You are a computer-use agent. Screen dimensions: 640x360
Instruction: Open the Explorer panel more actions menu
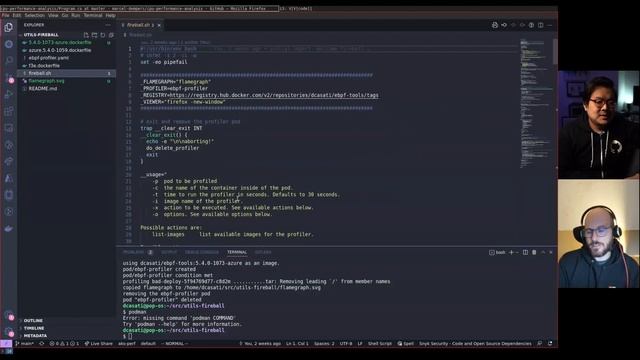pyautogui.click(x=108, y=25)
